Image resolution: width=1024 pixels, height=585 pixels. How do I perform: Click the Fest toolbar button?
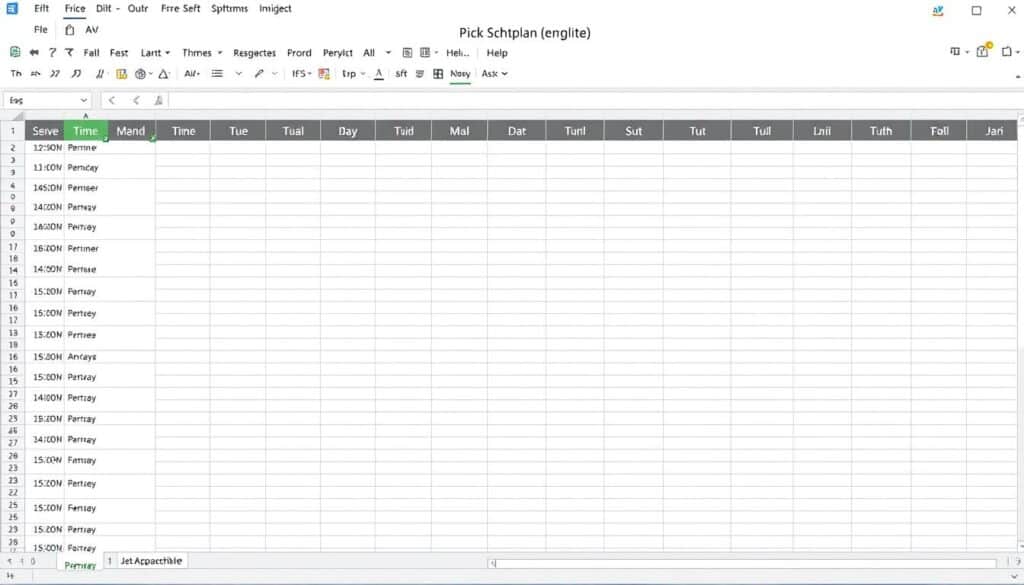[x=119, y=53]
